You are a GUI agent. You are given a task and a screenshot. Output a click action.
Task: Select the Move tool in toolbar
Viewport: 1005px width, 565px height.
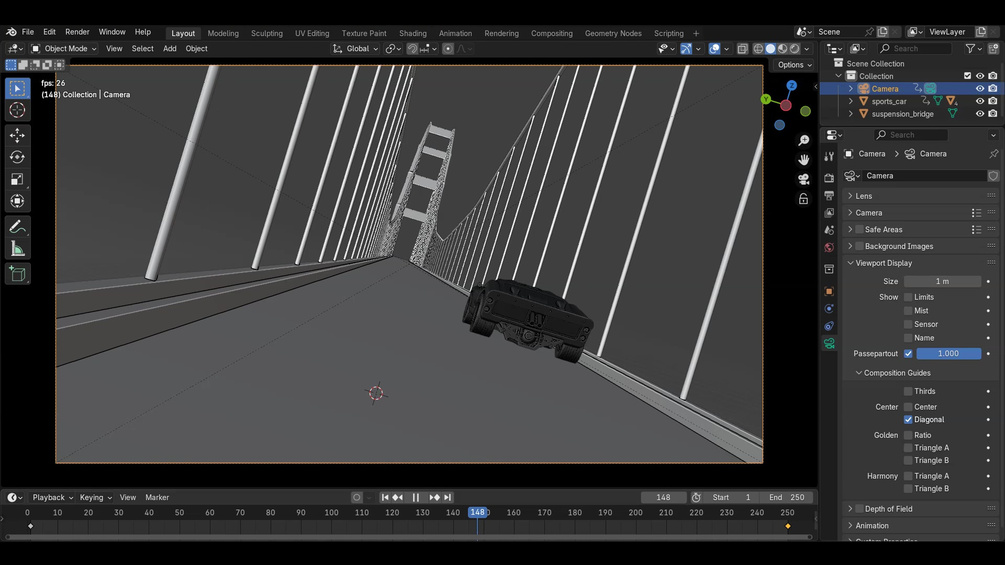tap(17, 135)
